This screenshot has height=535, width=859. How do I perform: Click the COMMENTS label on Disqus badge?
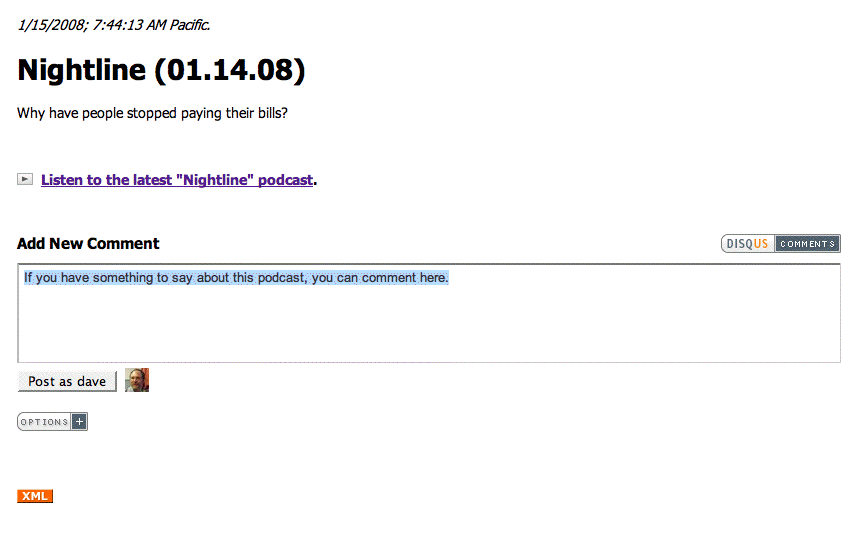pyautogui.click(x=807, y=244)
